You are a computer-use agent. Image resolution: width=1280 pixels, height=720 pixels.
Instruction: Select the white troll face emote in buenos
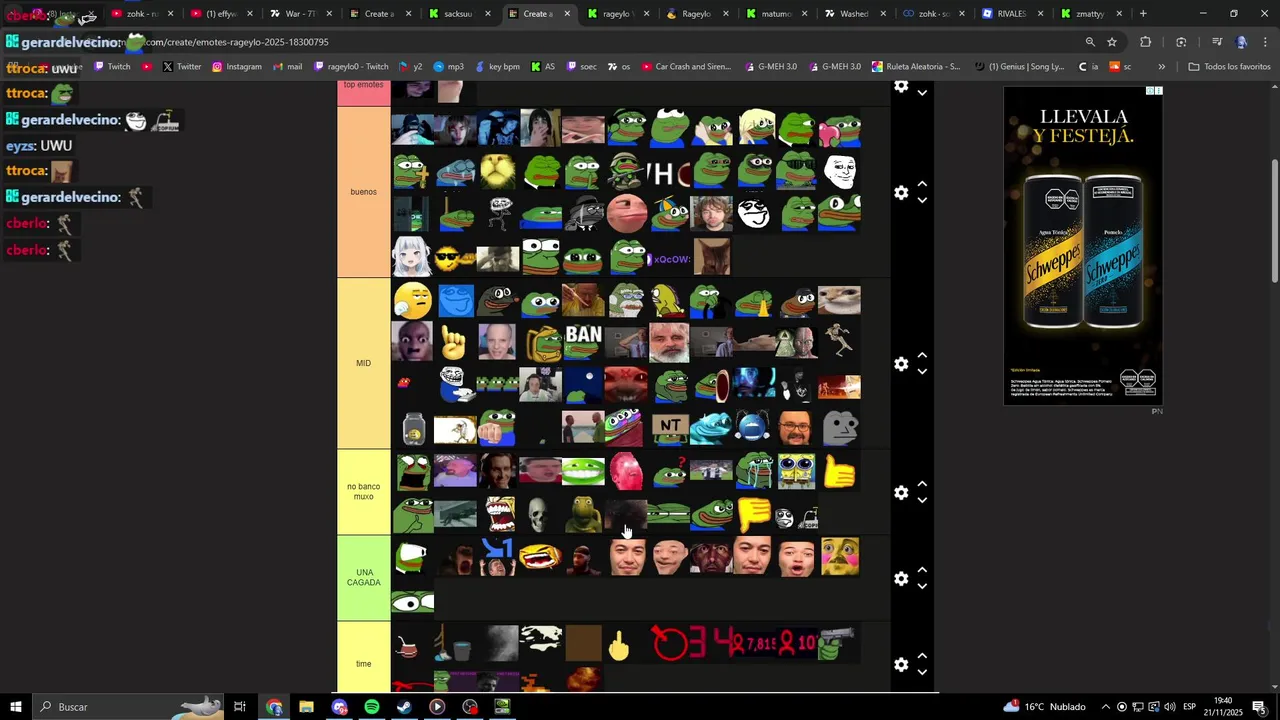[840, 171]
